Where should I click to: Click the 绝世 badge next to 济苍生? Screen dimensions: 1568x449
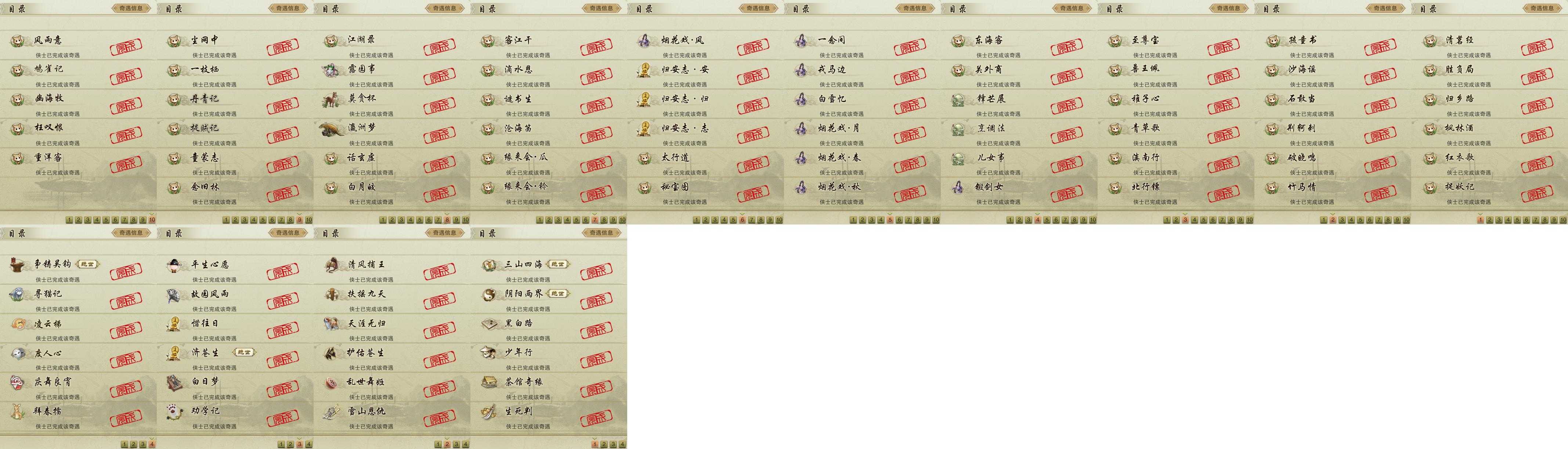tap(244, 352)
